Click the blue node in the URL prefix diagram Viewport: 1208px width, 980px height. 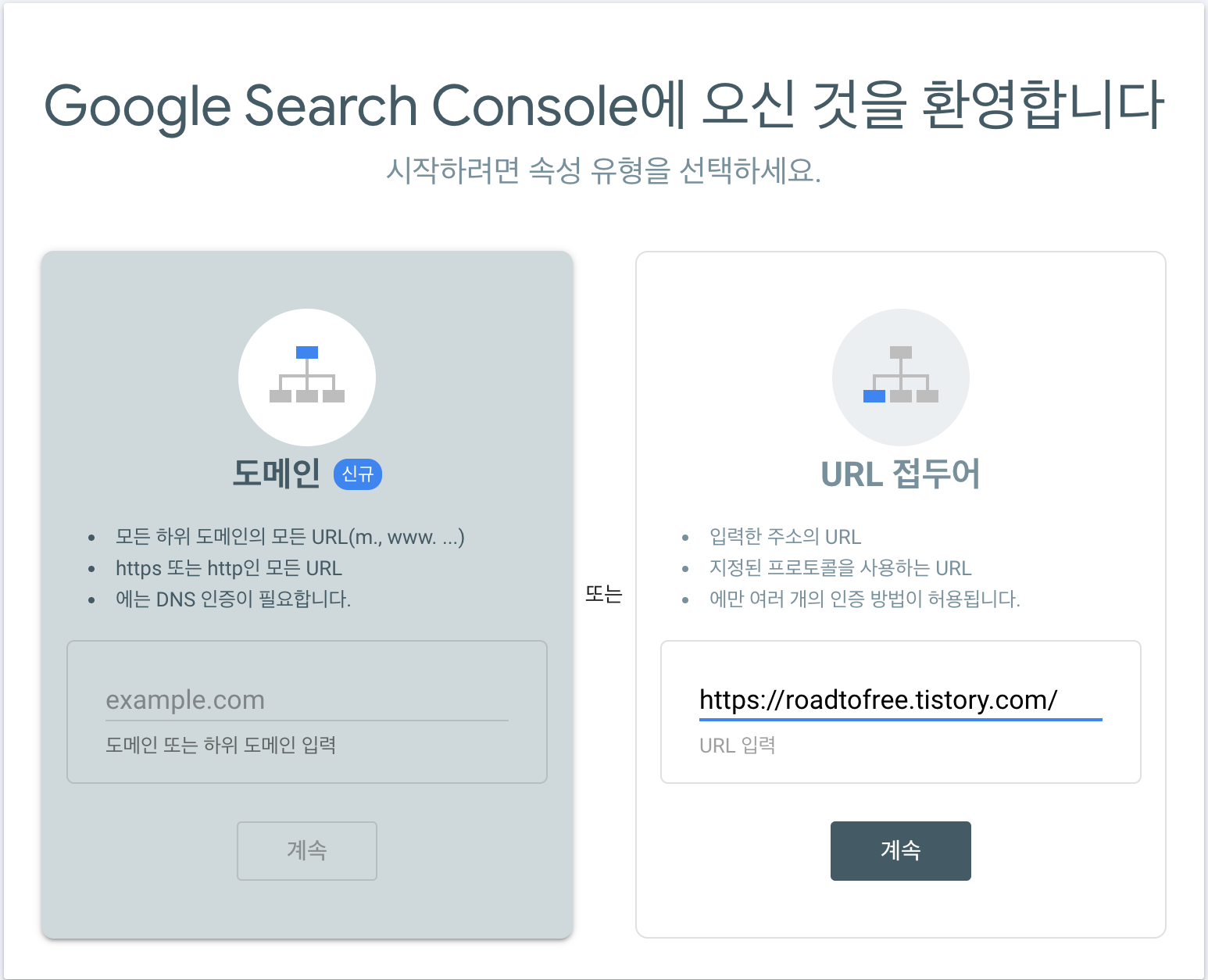tap(873, 397)
